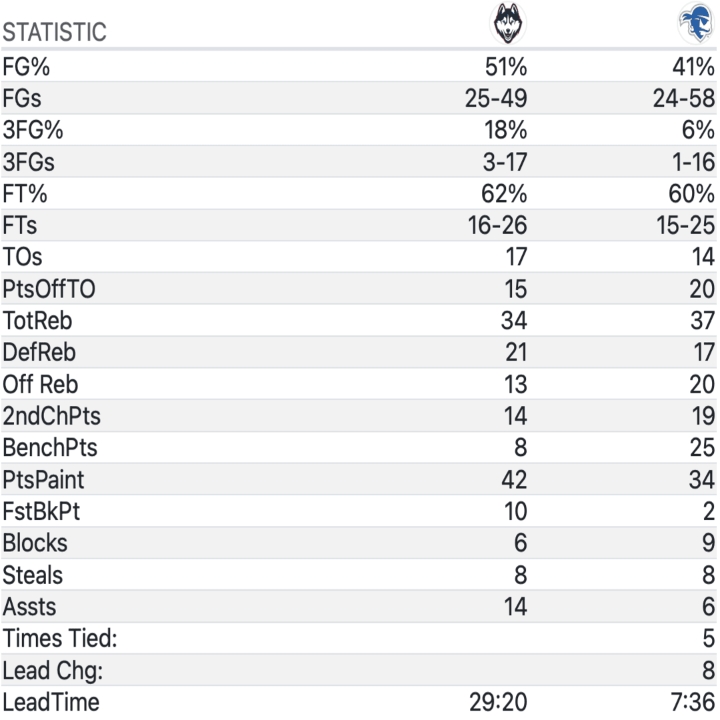
Task: Click the PtsPaint row label
Action: point(44,480)
